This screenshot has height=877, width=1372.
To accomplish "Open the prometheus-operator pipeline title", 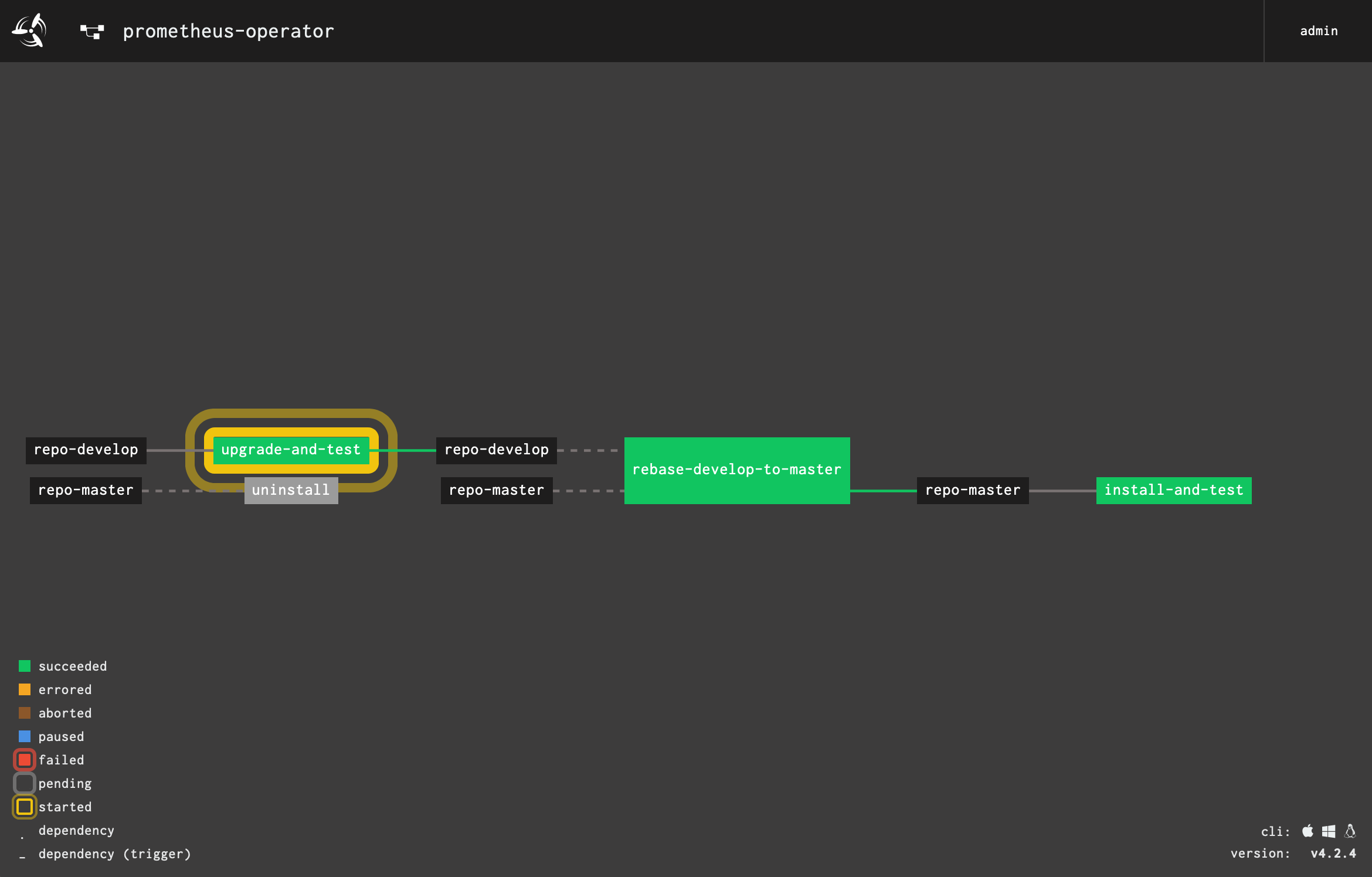I will click(x=228, y=31).
